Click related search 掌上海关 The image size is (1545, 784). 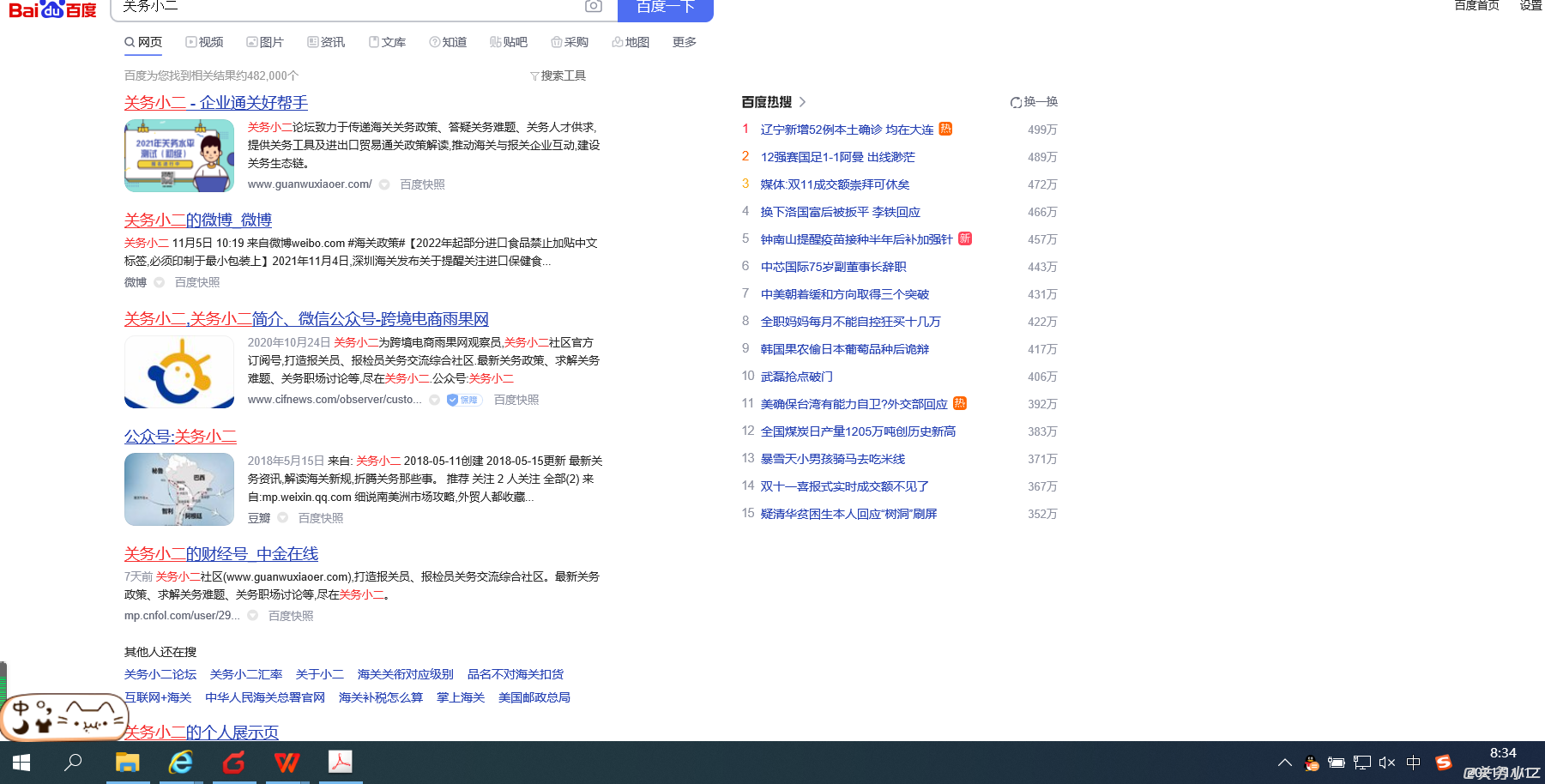click(x=461, y=697)
